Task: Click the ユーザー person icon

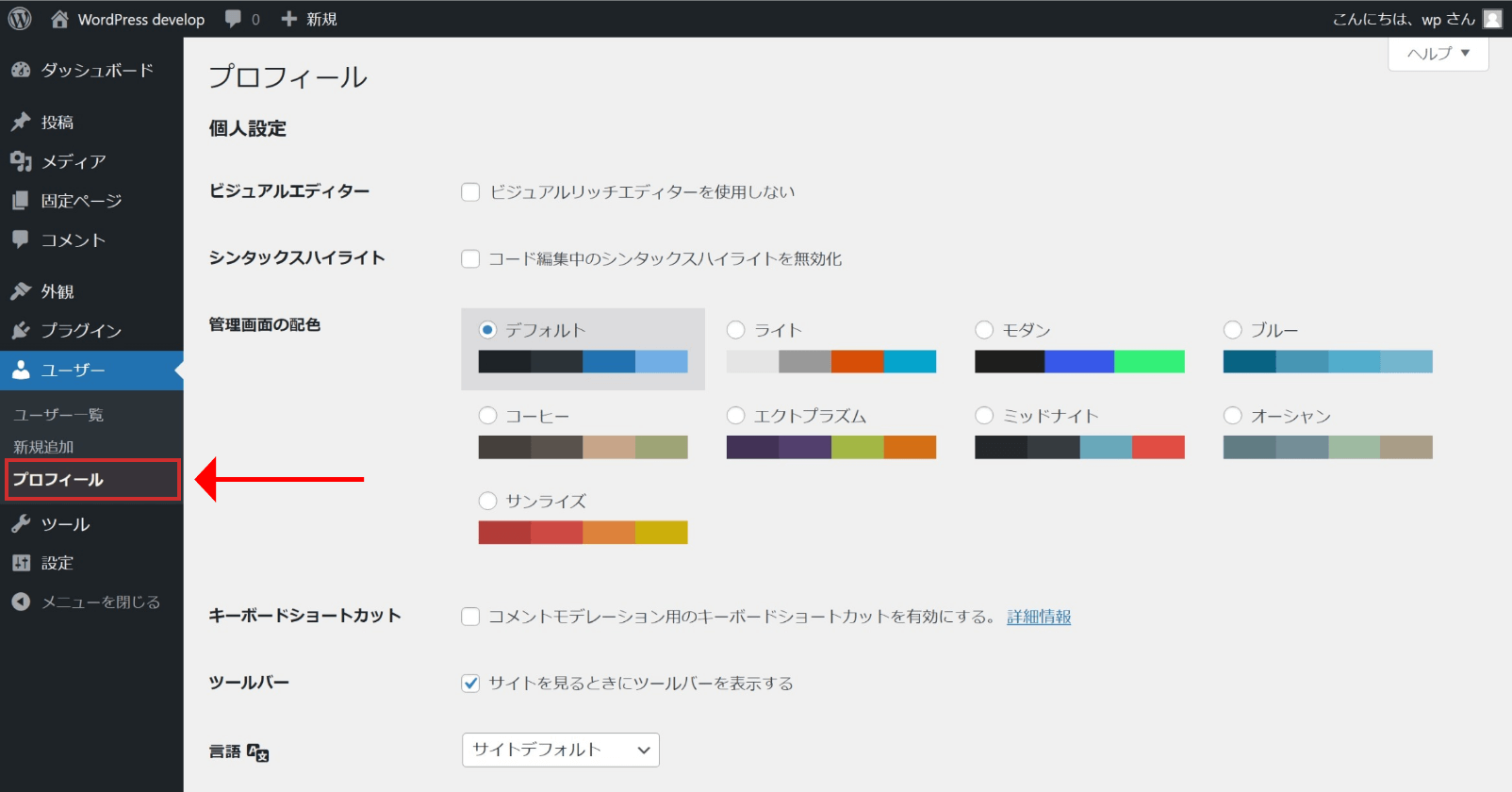Action: (21, 370)
